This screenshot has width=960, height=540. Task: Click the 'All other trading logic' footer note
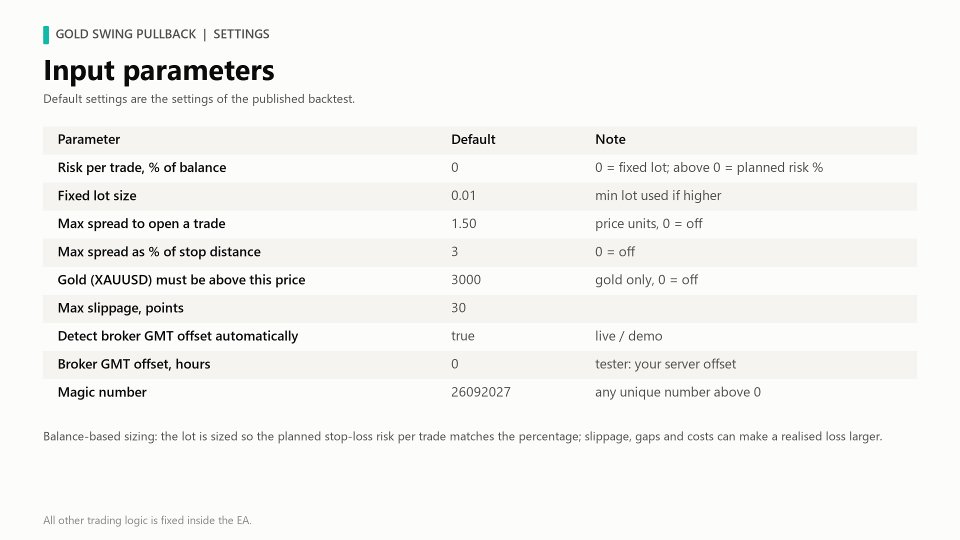click(x=147, y=520)
